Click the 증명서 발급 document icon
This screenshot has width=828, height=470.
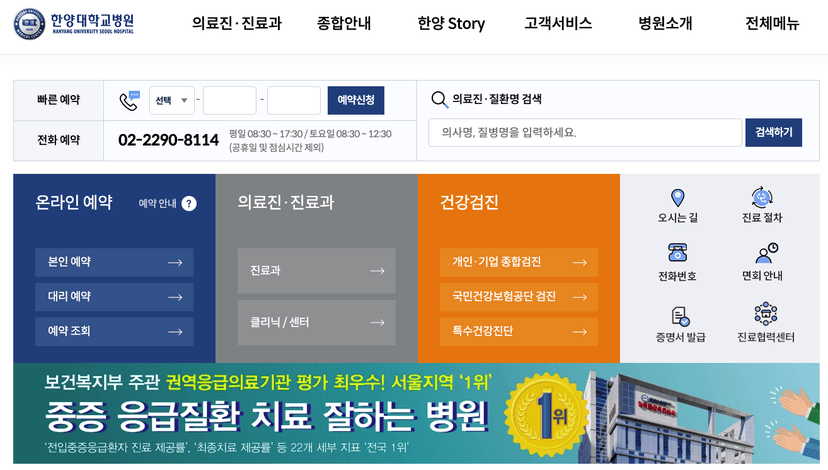[680, 316]
